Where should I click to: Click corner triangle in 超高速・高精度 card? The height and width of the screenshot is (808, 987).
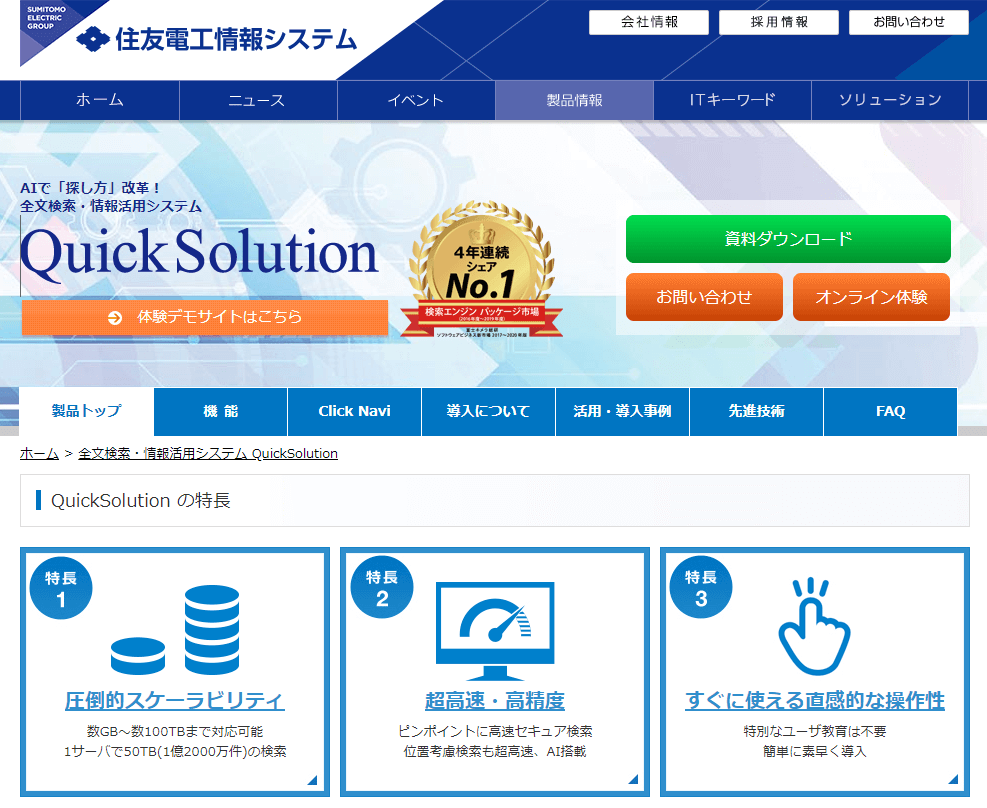coord(633,780)
